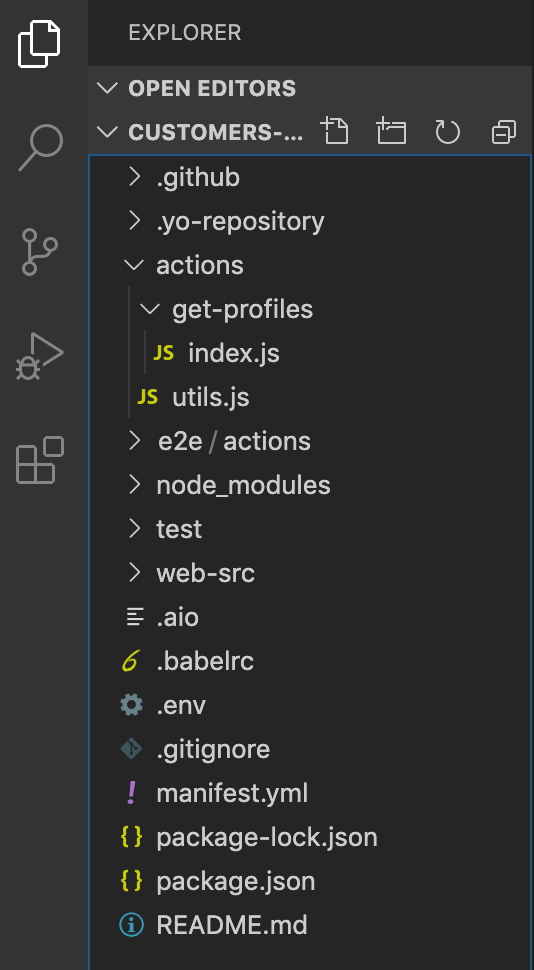Click the Babel icon beside .babelrc
The height and width of the screenshot is (970, 534).
pyautogui.click(x=131, y=661)
